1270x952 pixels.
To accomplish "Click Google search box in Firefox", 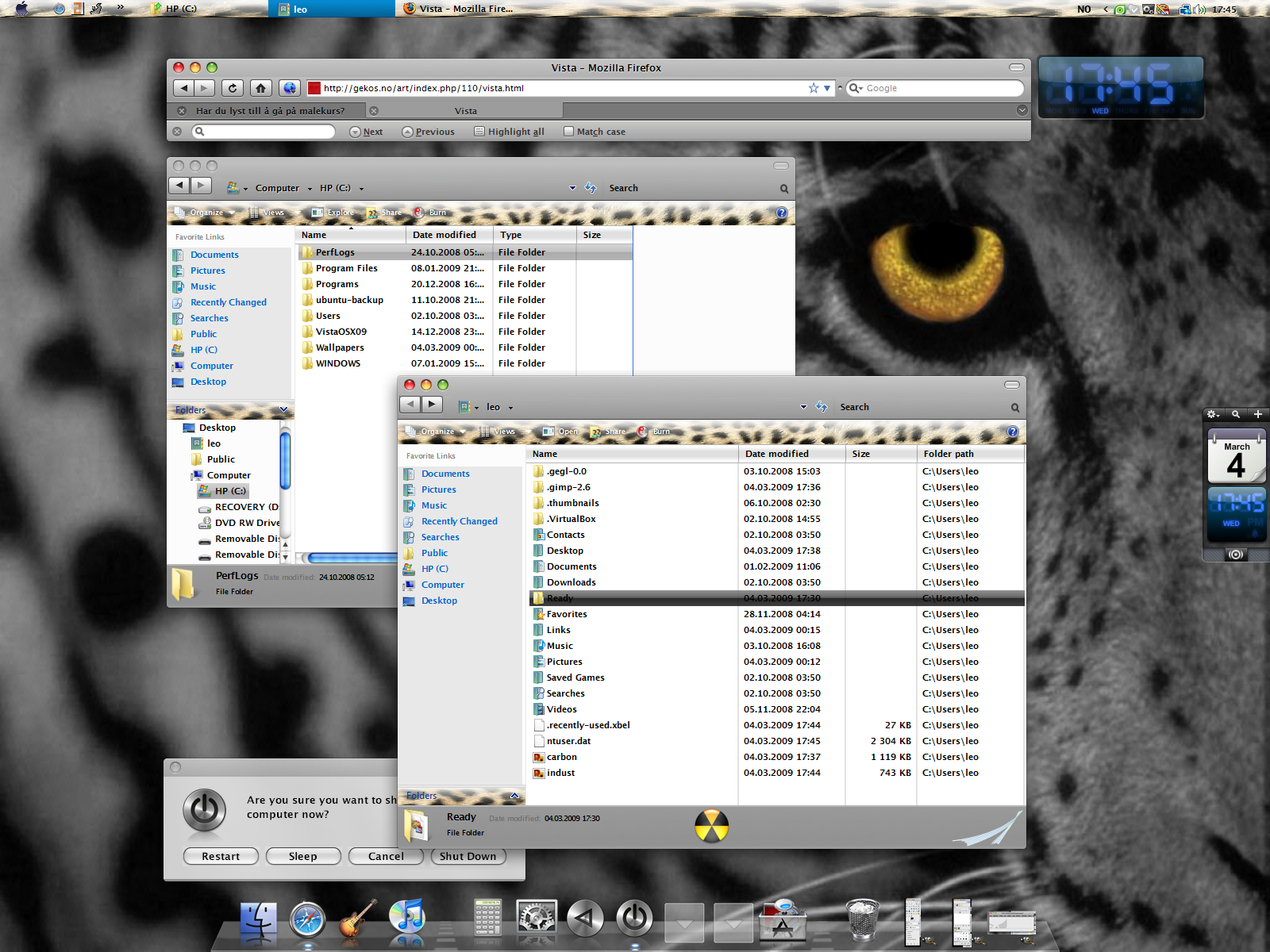I will (x=935, y=88).
